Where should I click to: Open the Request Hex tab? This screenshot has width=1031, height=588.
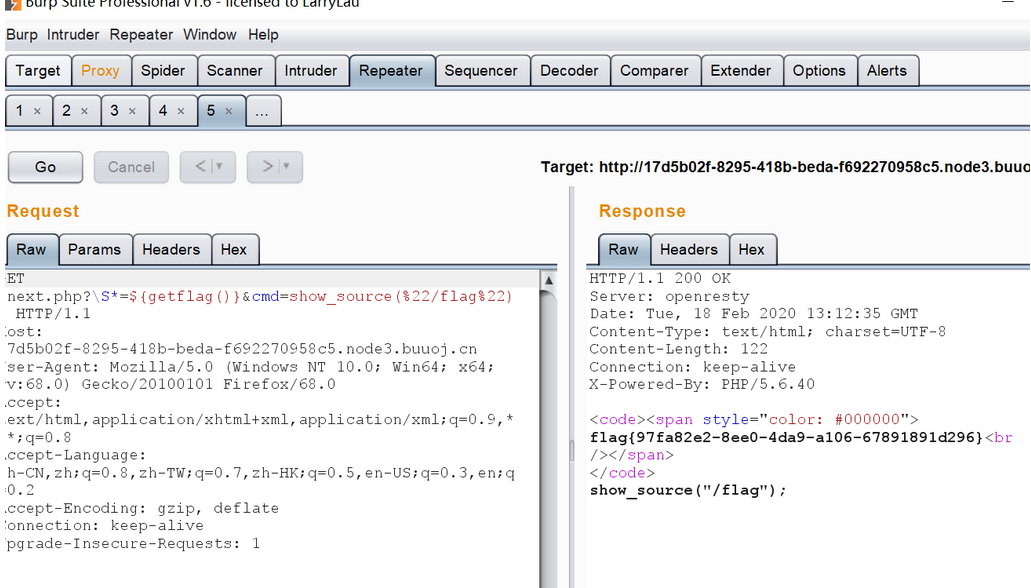[234, 250]
